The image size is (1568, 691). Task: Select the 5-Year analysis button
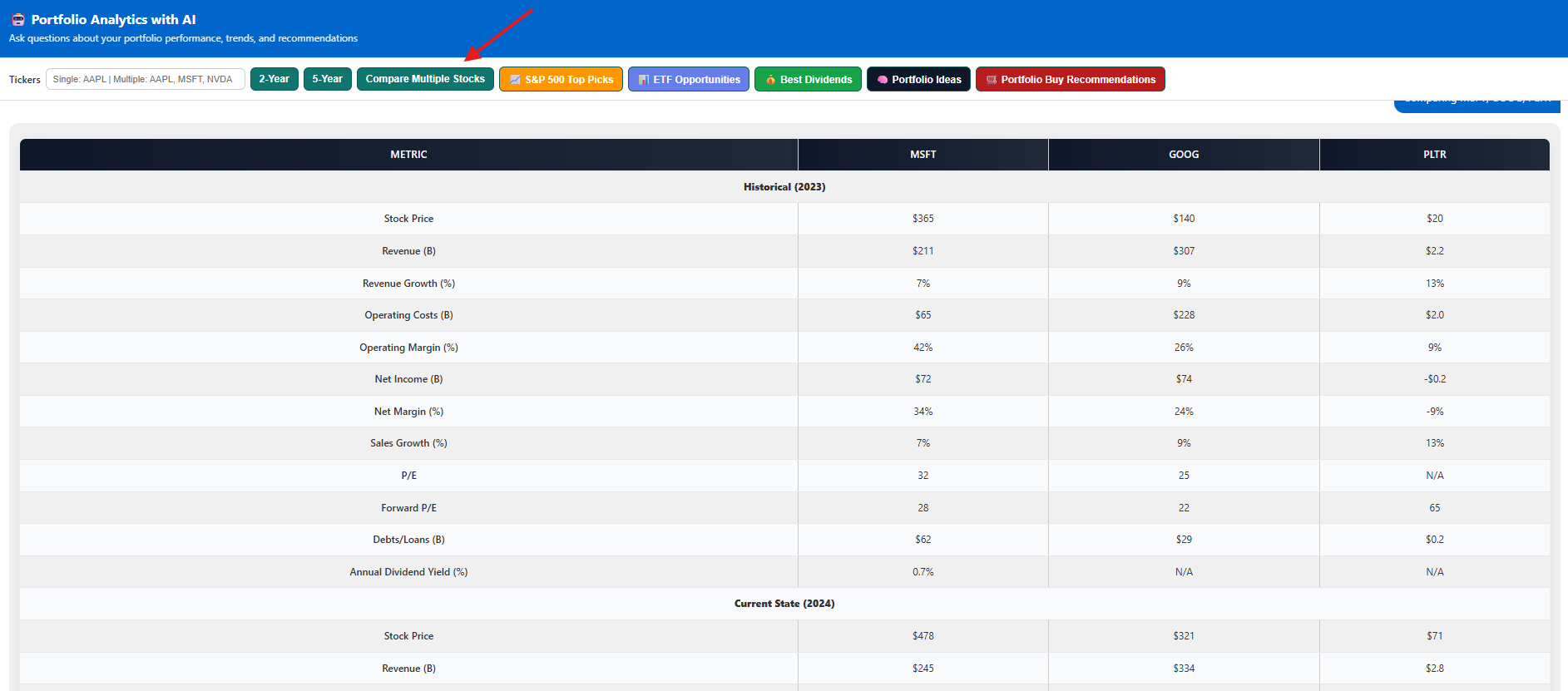[328, 79]
